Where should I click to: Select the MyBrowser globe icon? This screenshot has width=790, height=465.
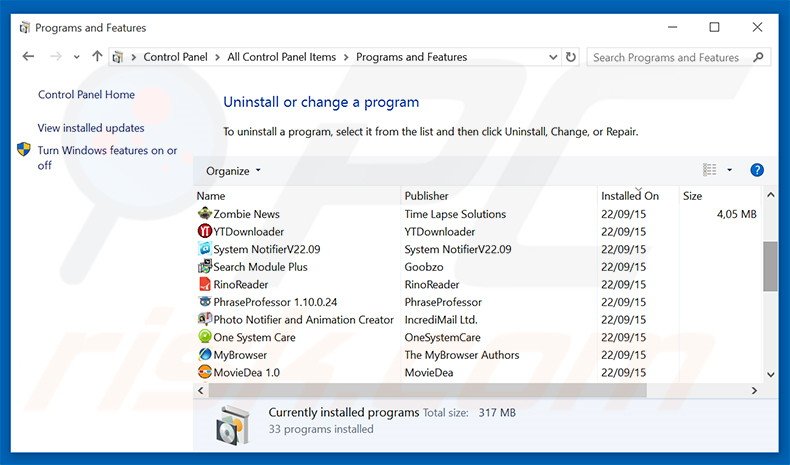(205, 355)
